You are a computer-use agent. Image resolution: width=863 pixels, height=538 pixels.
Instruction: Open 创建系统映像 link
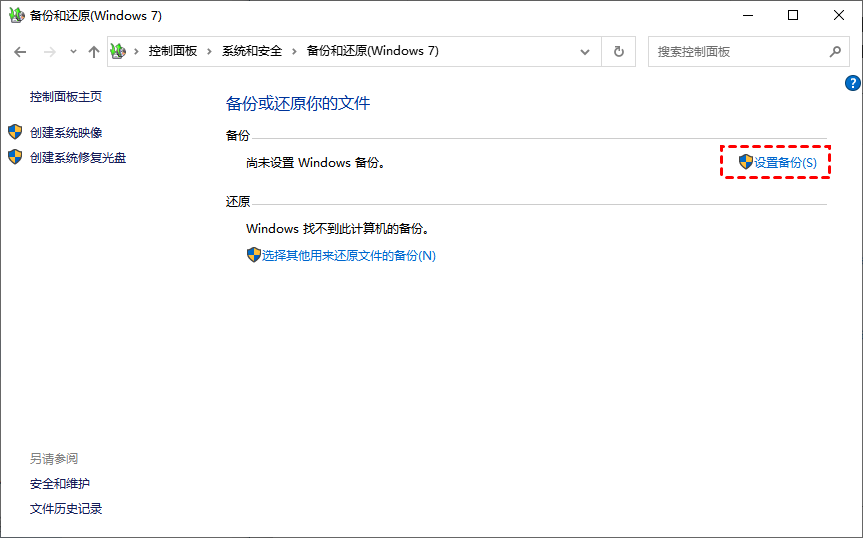pos(66,133)
